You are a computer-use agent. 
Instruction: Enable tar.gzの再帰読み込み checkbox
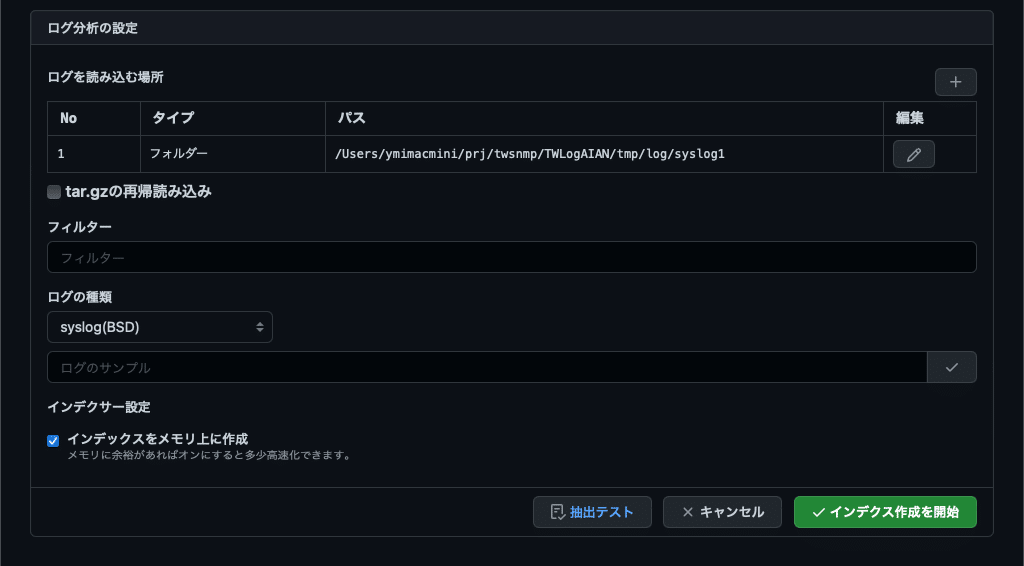point(54,192)
